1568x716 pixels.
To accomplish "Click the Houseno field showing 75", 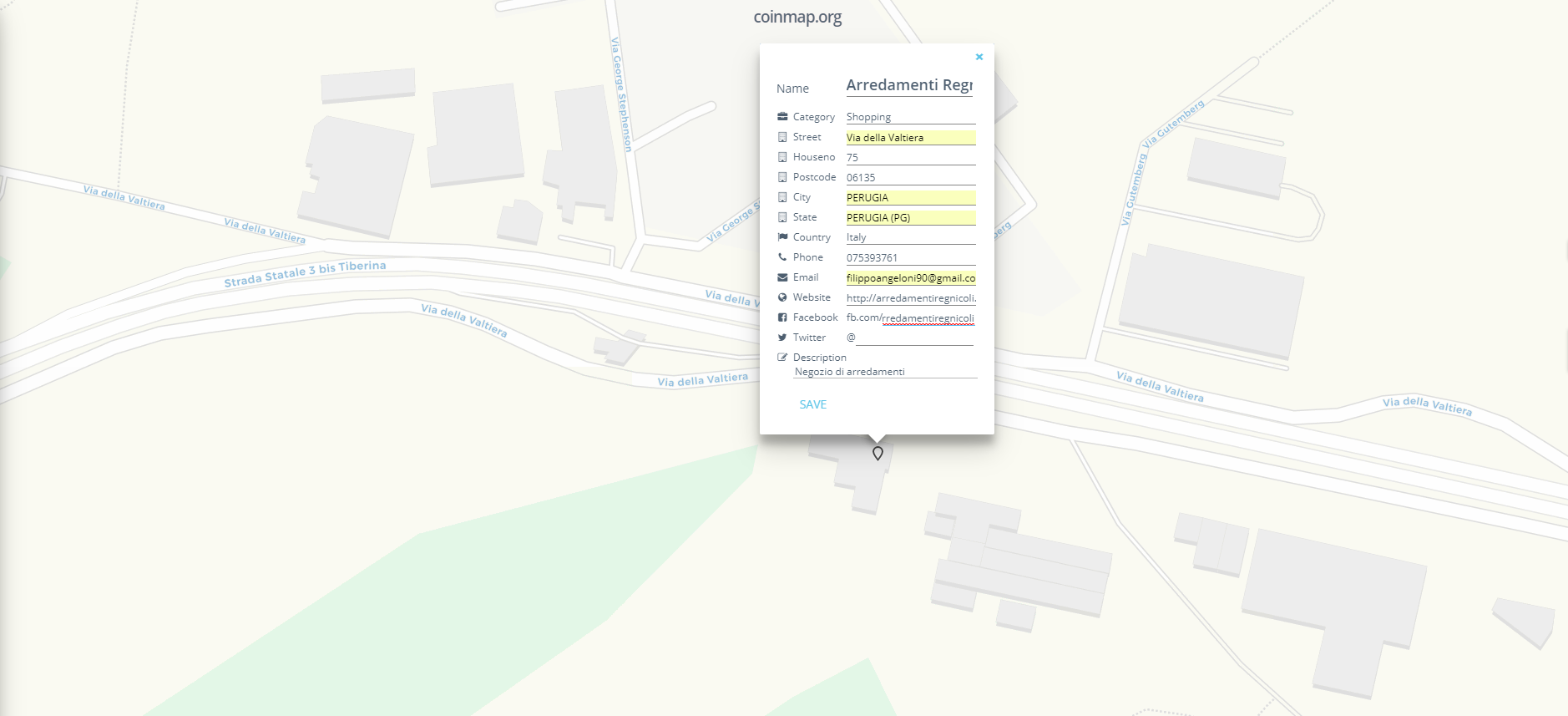I will click(x=911, y=157).
